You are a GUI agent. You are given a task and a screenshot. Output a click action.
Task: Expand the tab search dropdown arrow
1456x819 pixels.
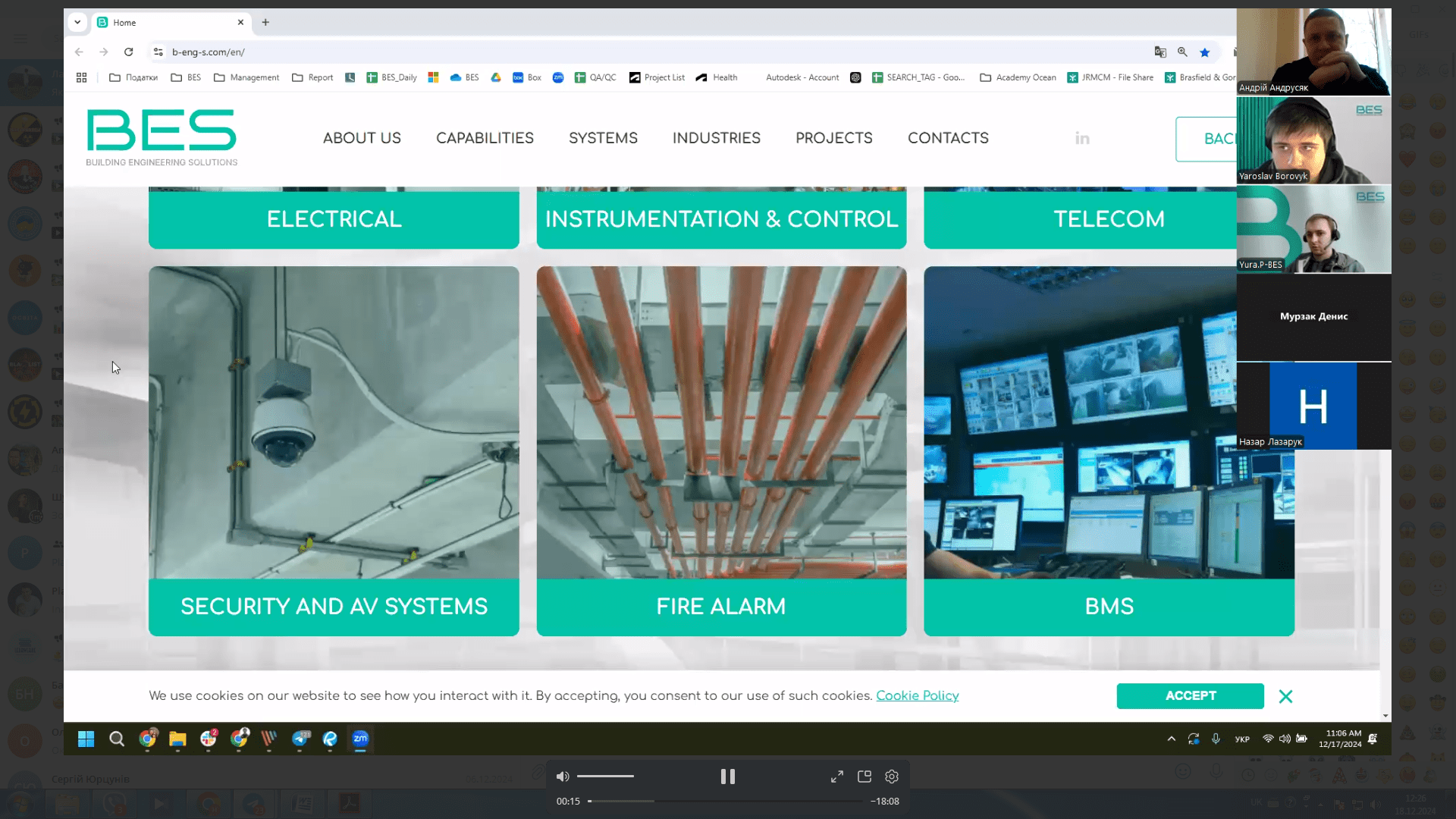pos(77,22)
